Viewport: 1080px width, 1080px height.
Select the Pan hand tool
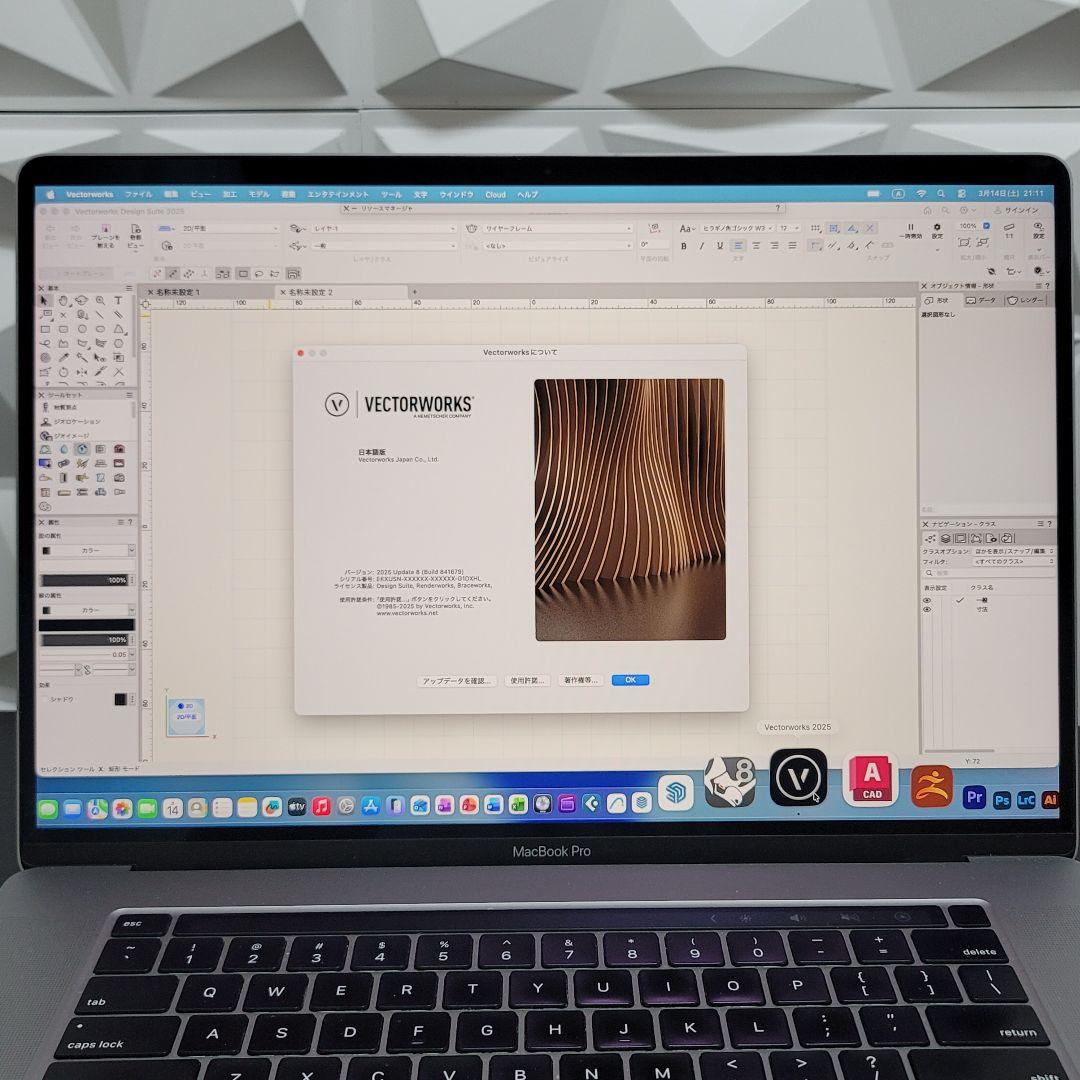pos(63,300)
